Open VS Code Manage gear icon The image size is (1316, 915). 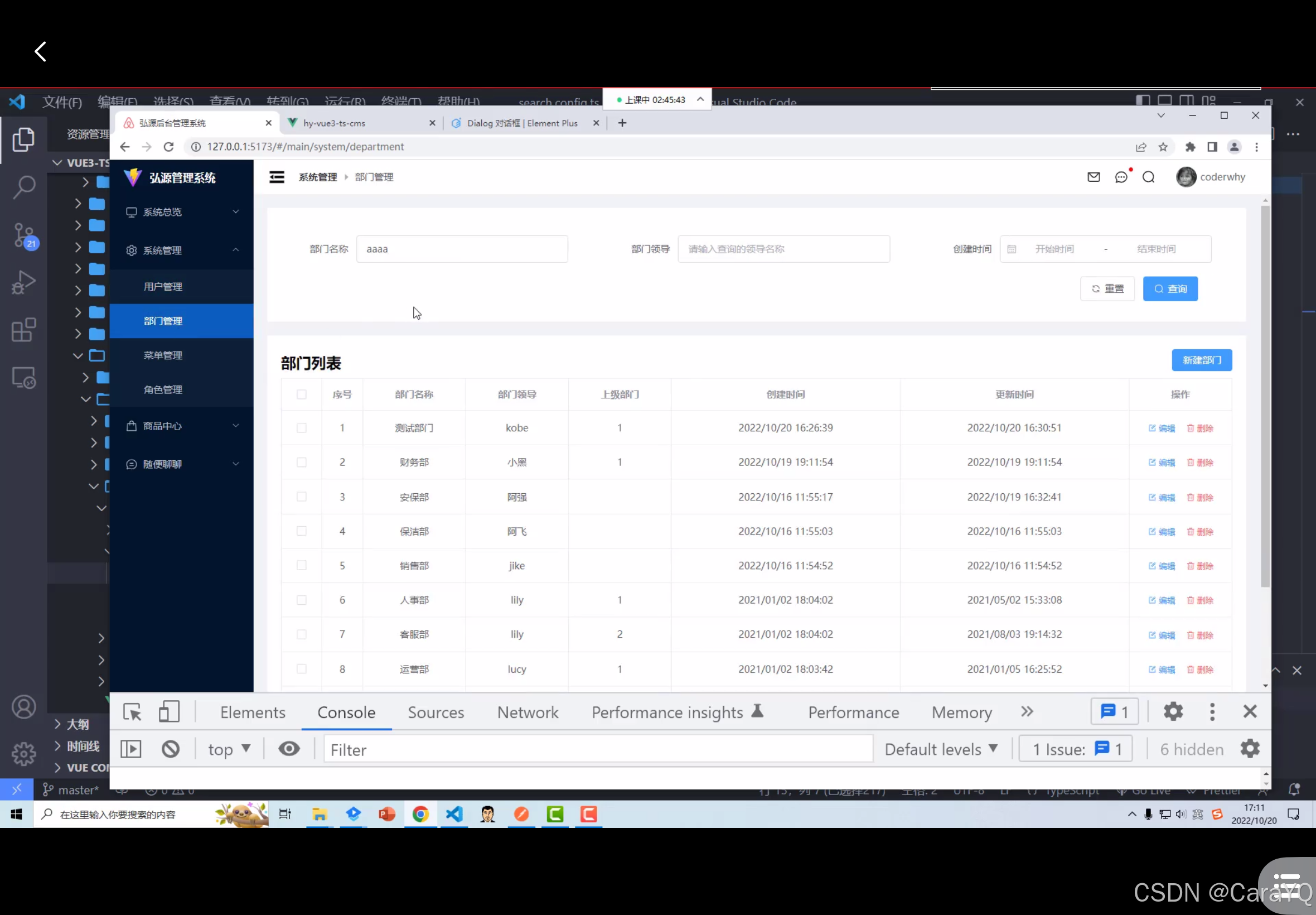click(x=23, y=753)
